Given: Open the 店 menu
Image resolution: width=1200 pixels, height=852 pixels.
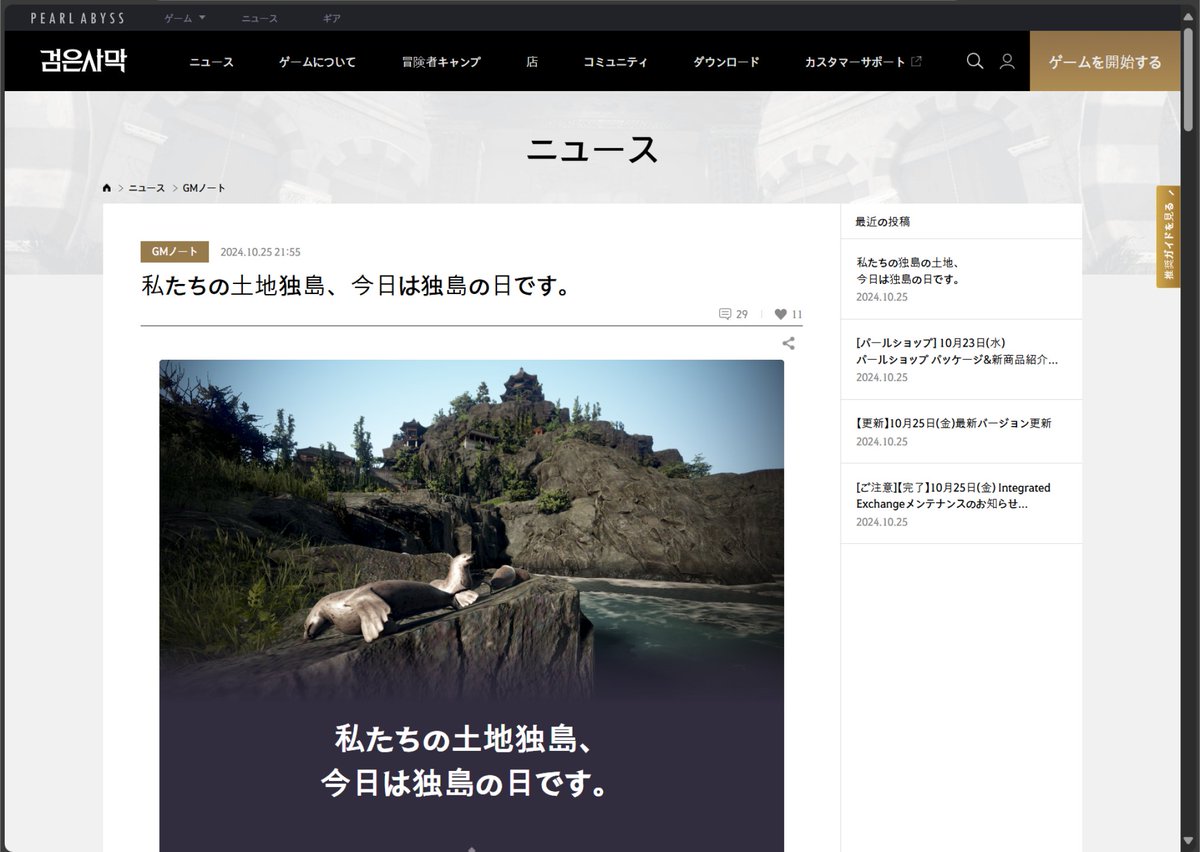Looking at the screenshot, I should click(x=532, y=62).
